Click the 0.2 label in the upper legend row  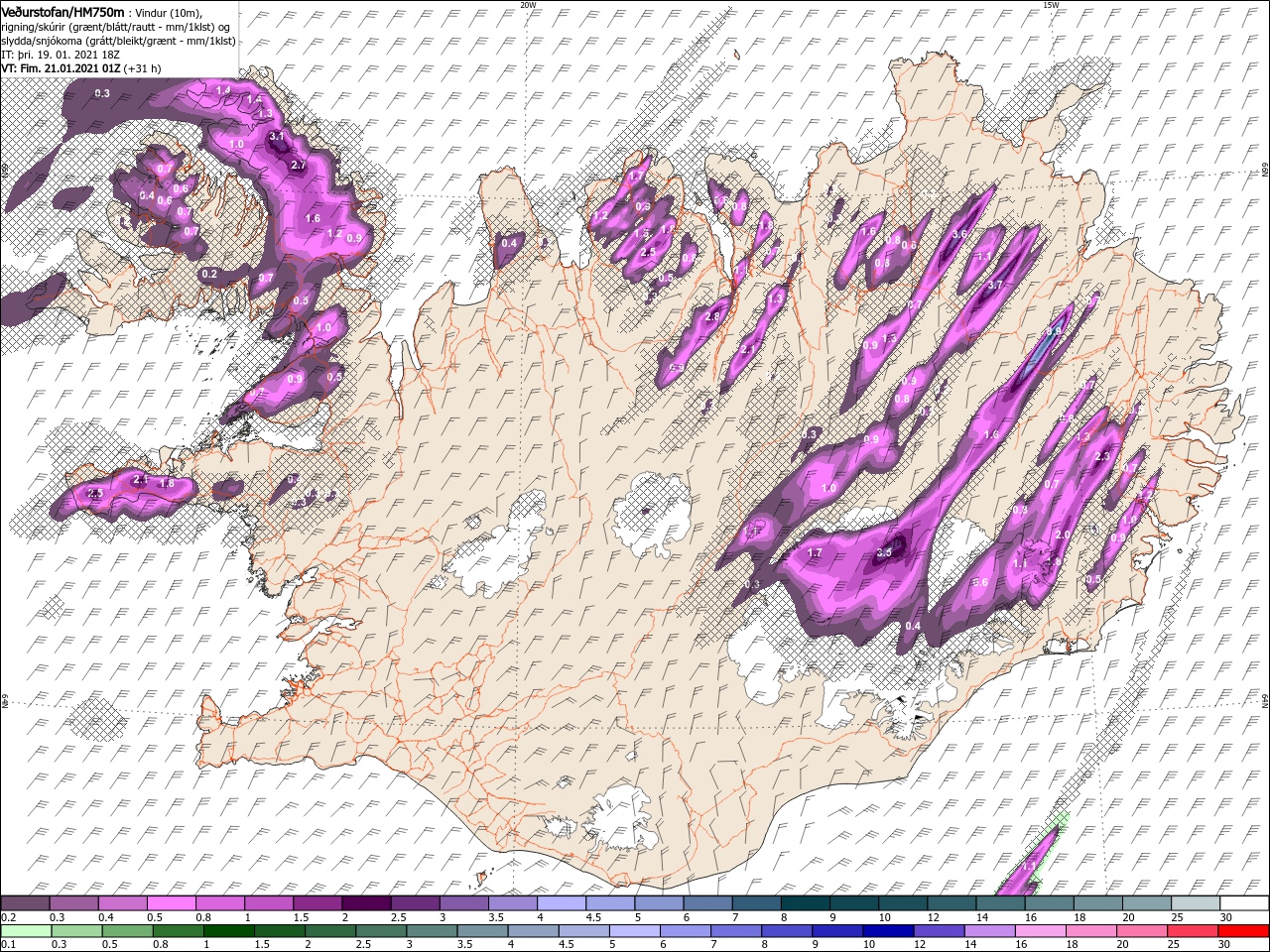9,917
